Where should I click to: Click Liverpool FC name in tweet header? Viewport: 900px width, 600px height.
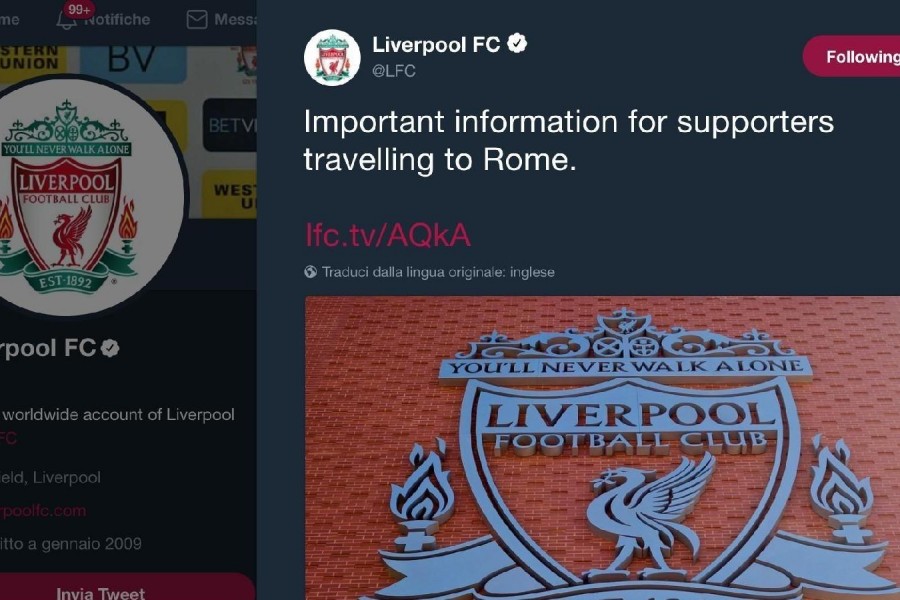click(436, 44)
